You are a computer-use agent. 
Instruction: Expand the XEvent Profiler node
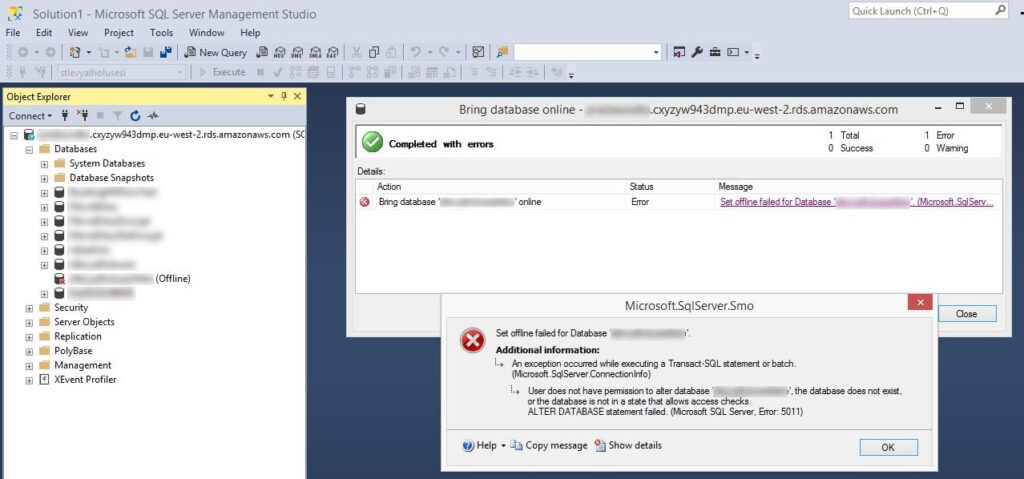pos(29,380)
